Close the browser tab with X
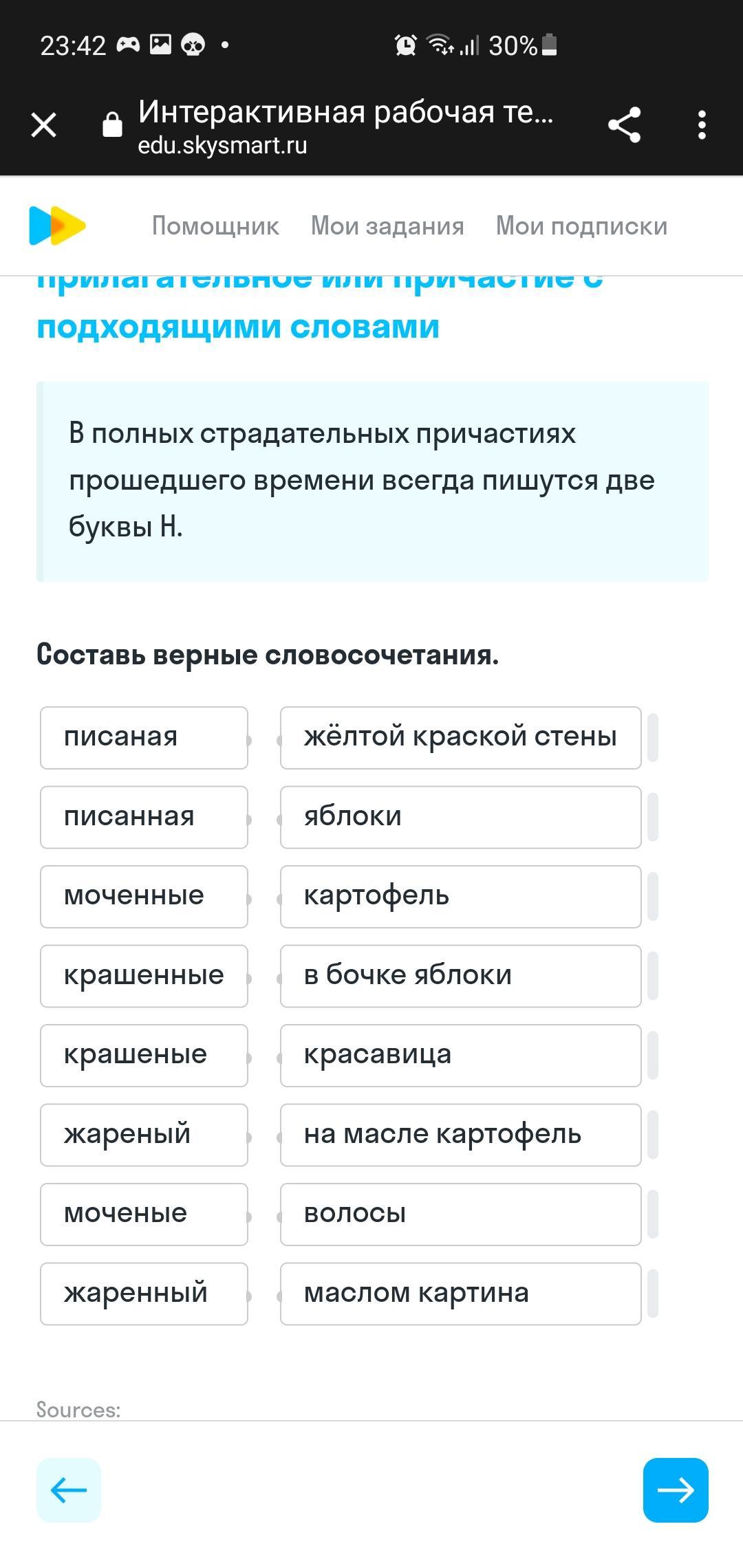The width and height of the screenshot is (743, 1568). point(44,125)
